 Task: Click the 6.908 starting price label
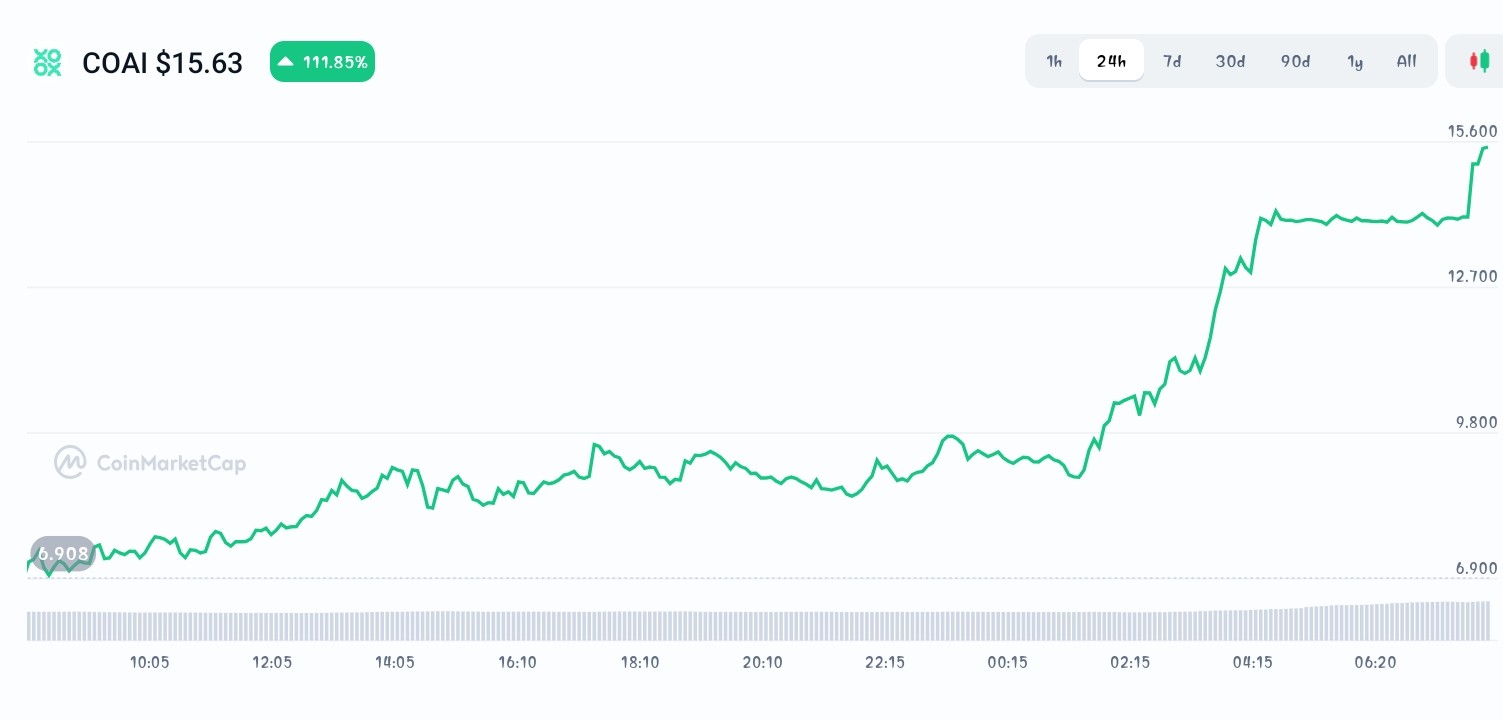[63, 553]
